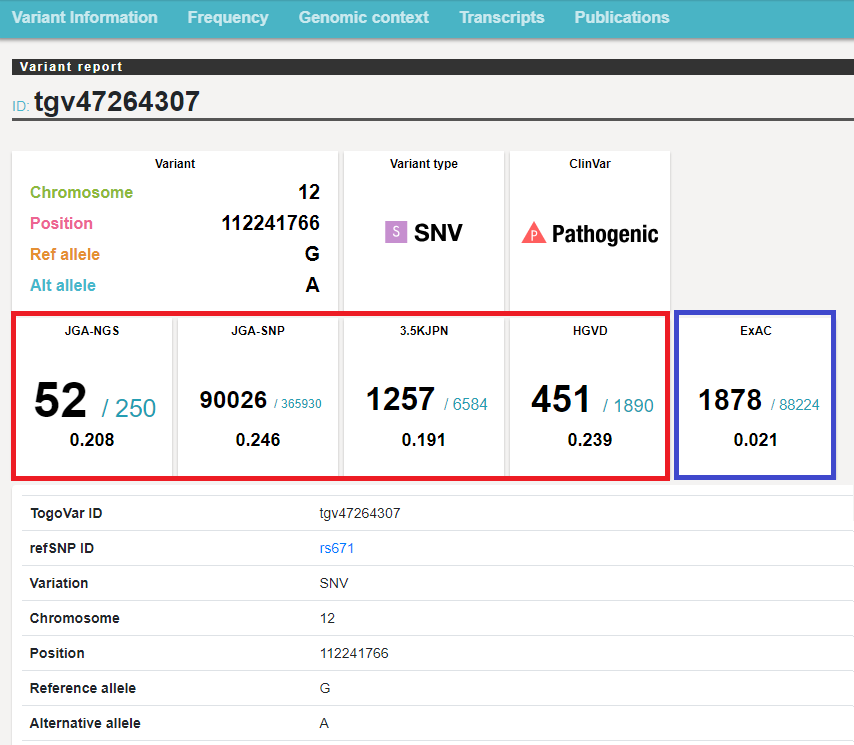Click Position value 112241766 in table
Screen dimensions: 854x745
(354, 653)
